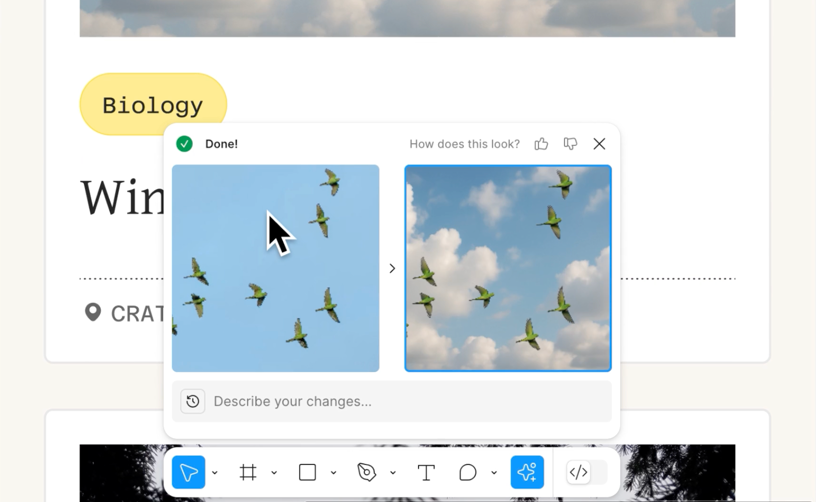
Task: Click the arrow between the two images
Action: 392,268
